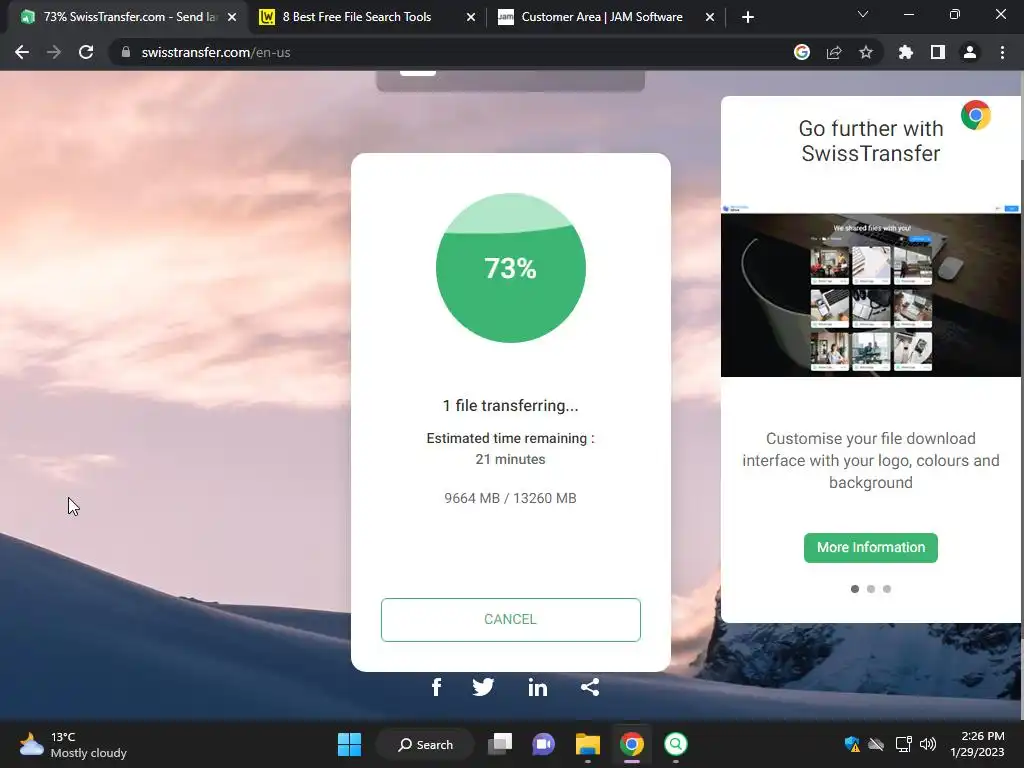This screenshot has height=768, width=1024.
Task: Select third carousel dot in promo panel
Action: (x=887, y=589)
